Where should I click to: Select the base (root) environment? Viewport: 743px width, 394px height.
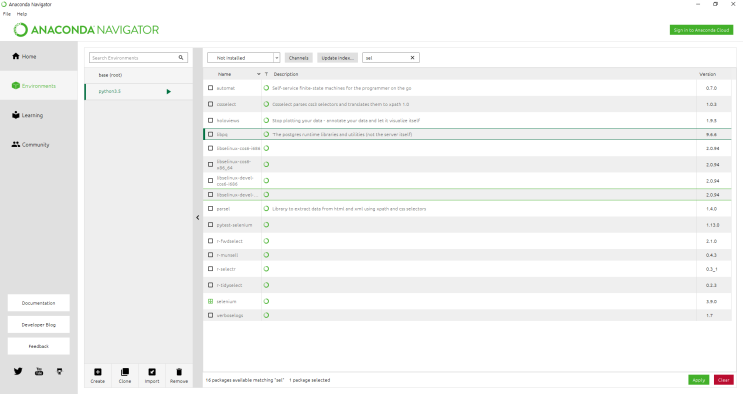pyautogui.click(x=139, y=75)
